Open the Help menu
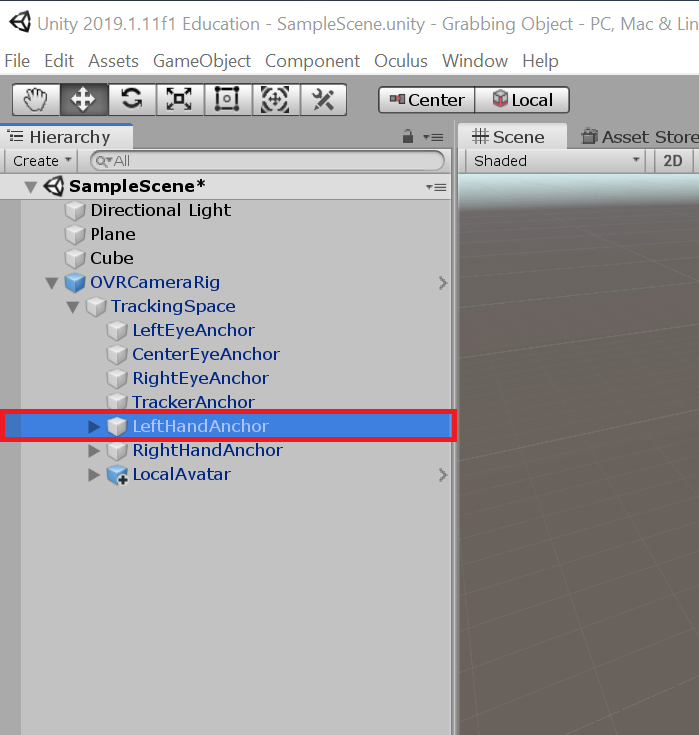699x735 pixels. pos(541,61)
